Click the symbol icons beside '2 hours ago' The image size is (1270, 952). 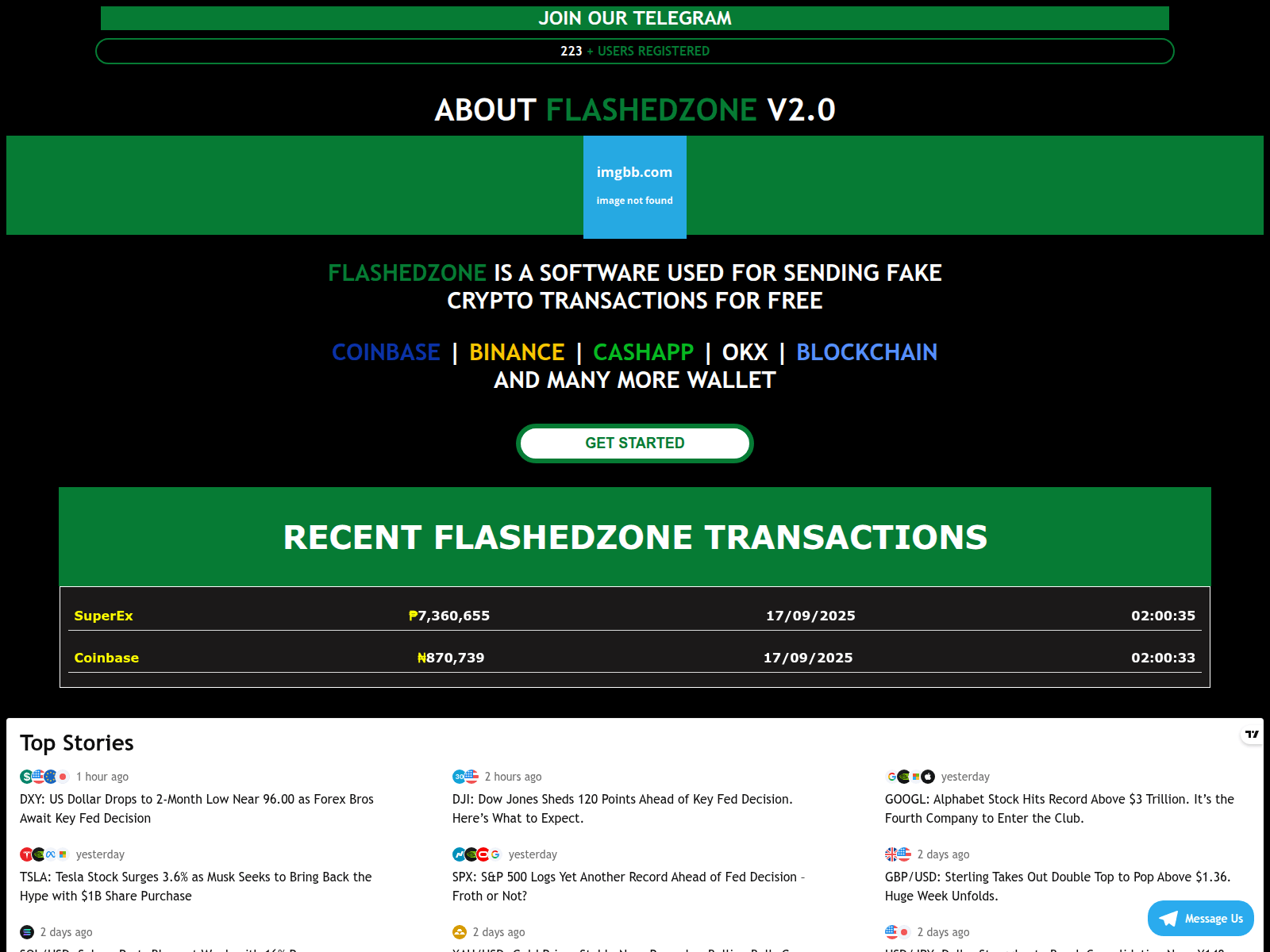pos(466,777)
